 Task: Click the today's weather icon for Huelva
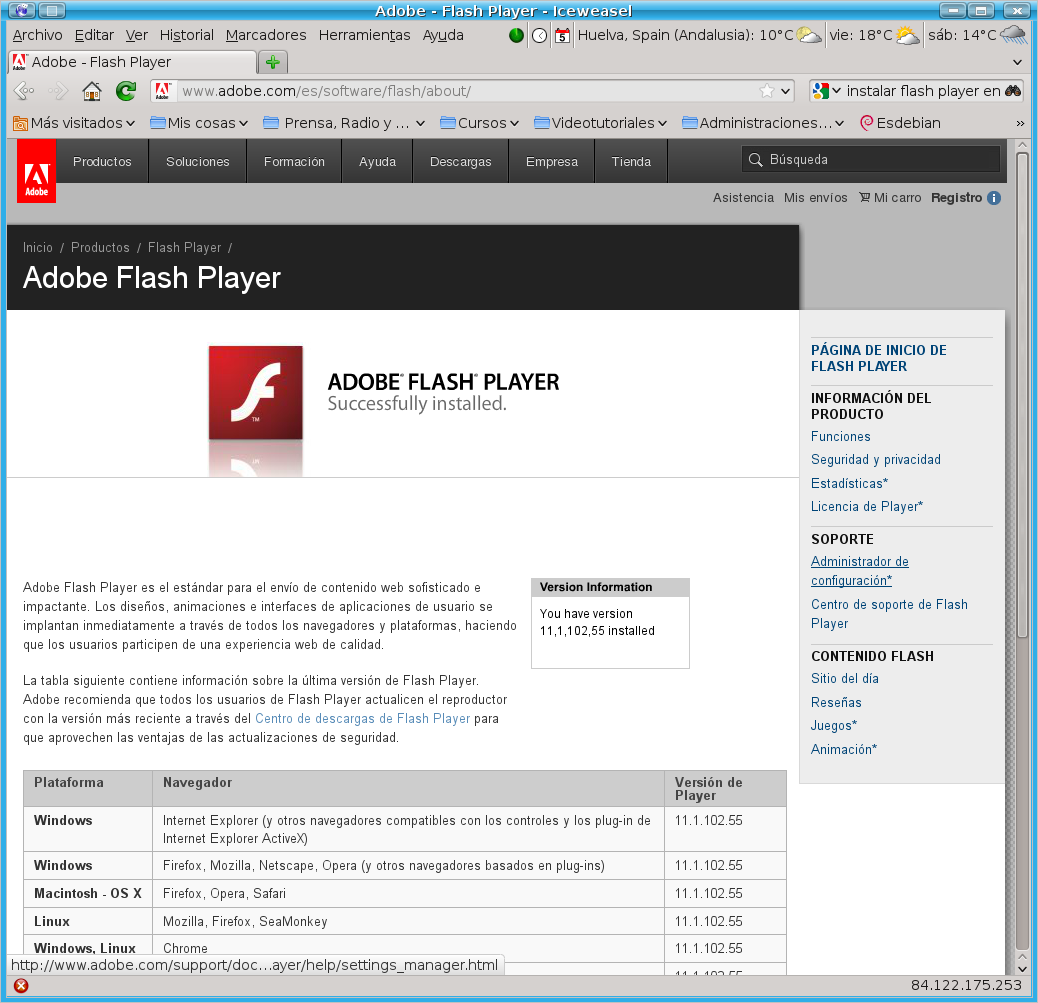[809, 35]
